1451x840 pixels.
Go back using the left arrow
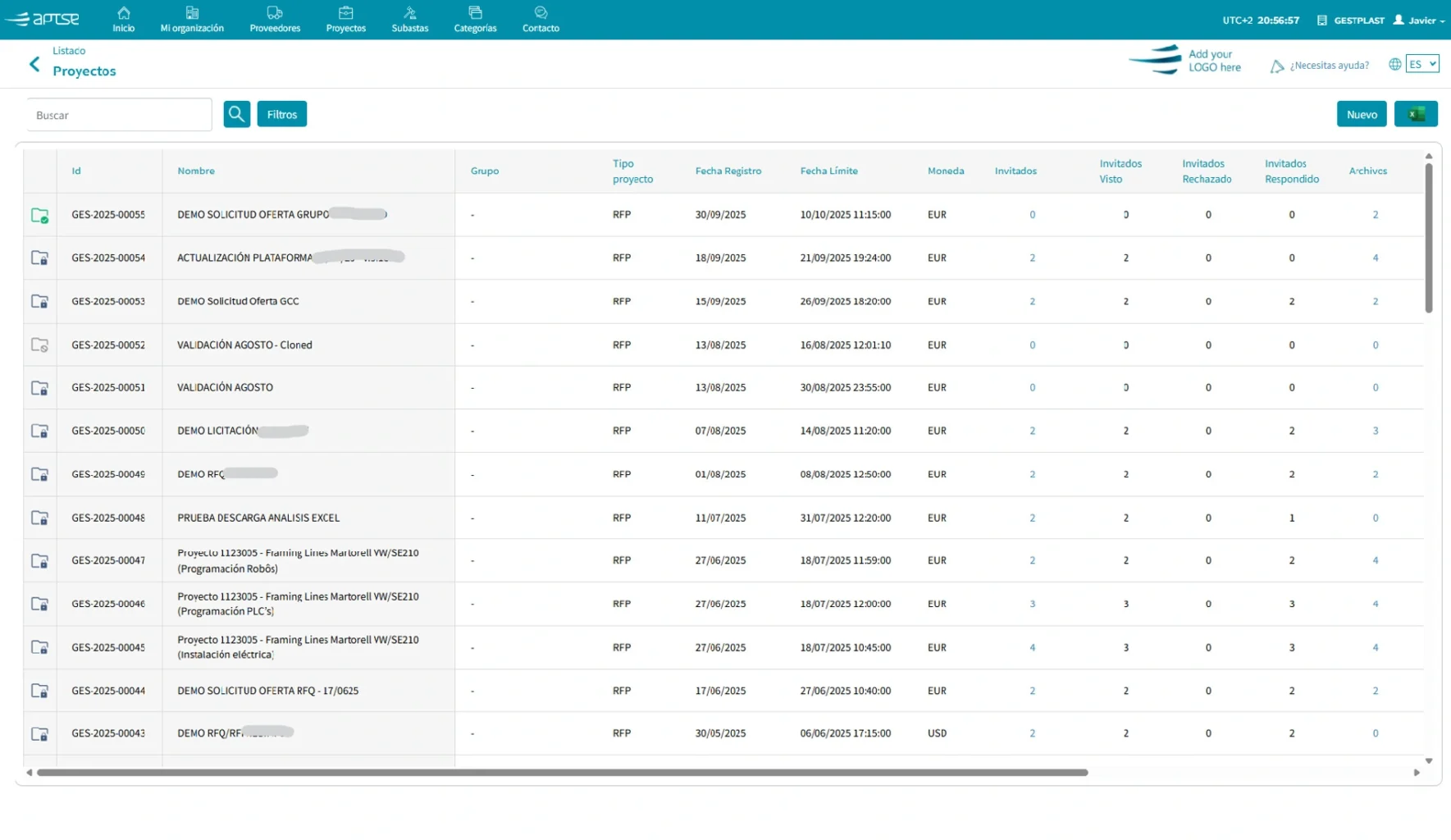[34, 64]
